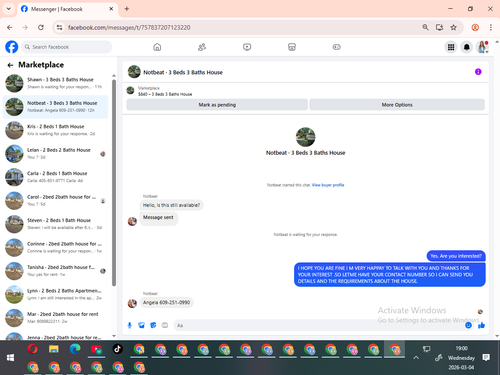
Task: Click the 'Angela 609-251-0990' message bubble
Action: coord(166,302)
